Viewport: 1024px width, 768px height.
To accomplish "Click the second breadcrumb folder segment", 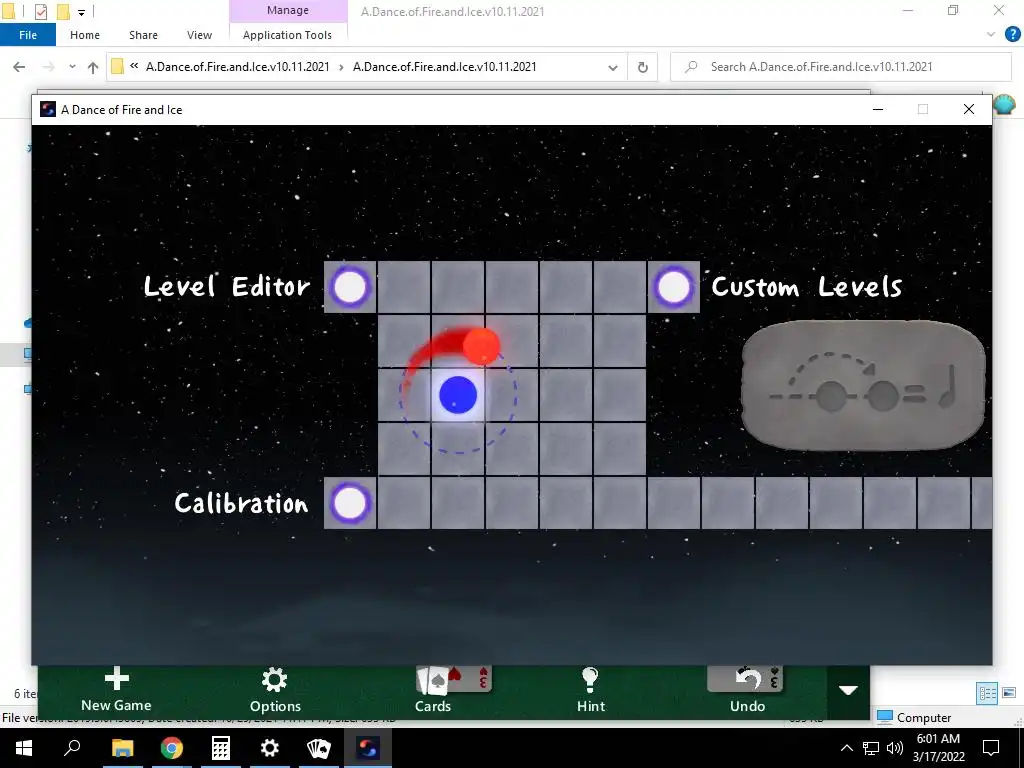I will pyautogui.click(x=445, y=67).
